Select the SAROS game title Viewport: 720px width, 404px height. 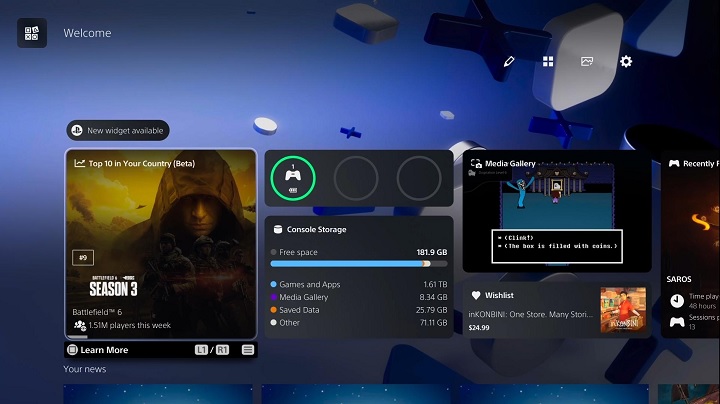[x=679, y=279]
